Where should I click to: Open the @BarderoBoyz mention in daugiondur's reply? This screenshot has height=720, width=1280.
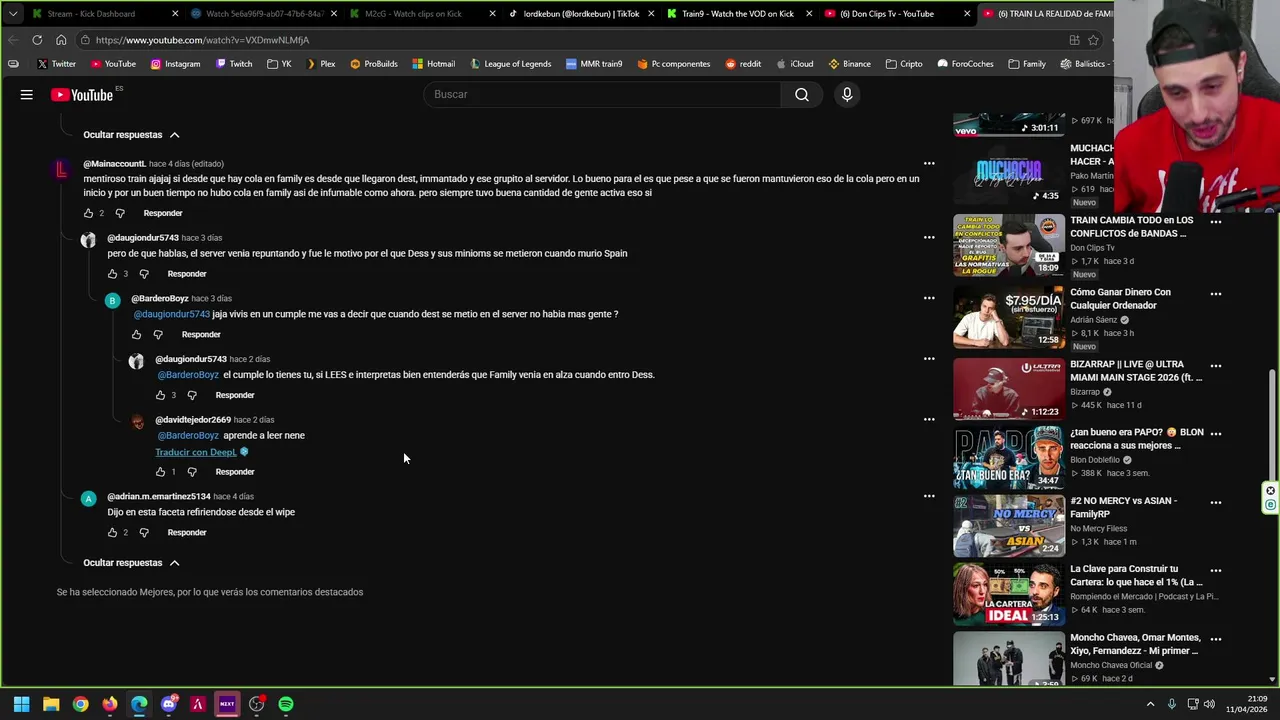[x=188, y=375]
